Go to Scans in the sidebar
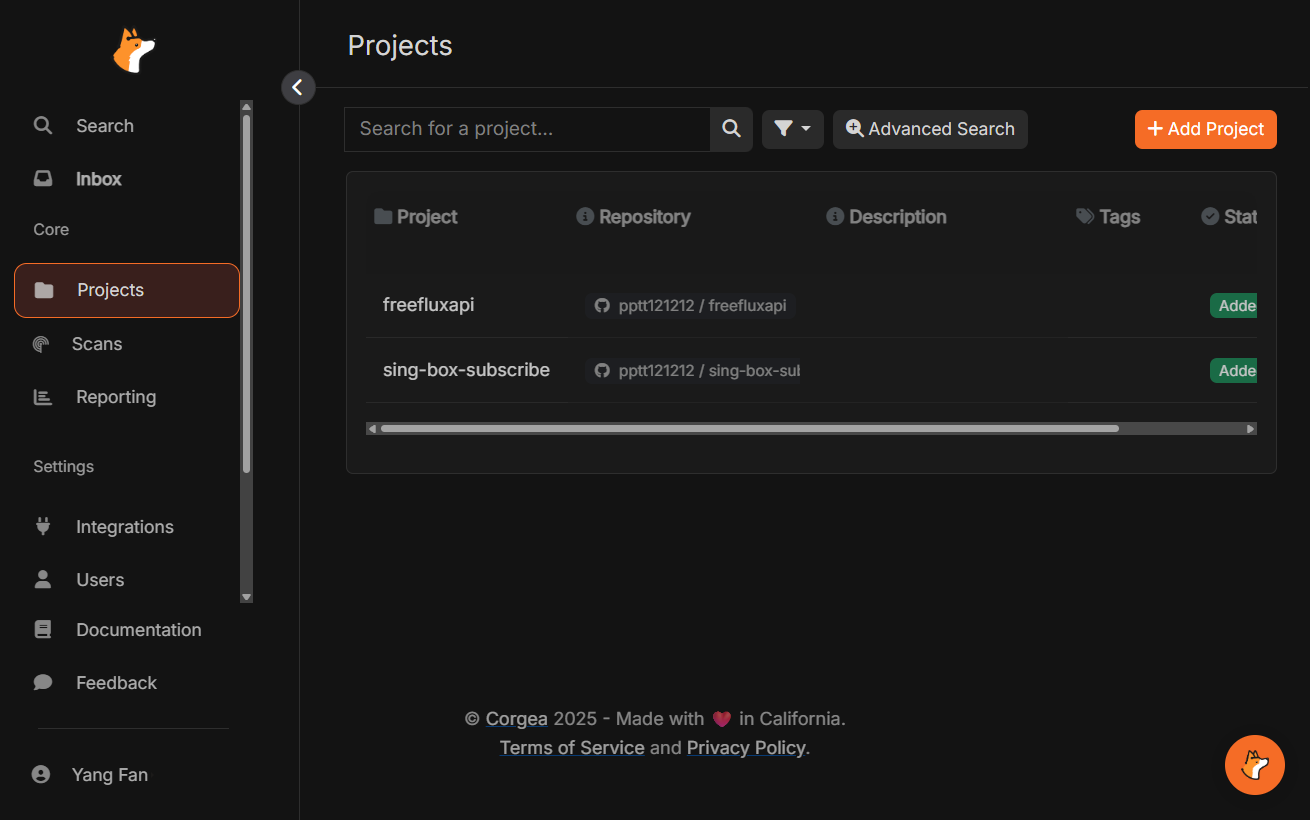The image size is (1310, 820). pos(97,344)
